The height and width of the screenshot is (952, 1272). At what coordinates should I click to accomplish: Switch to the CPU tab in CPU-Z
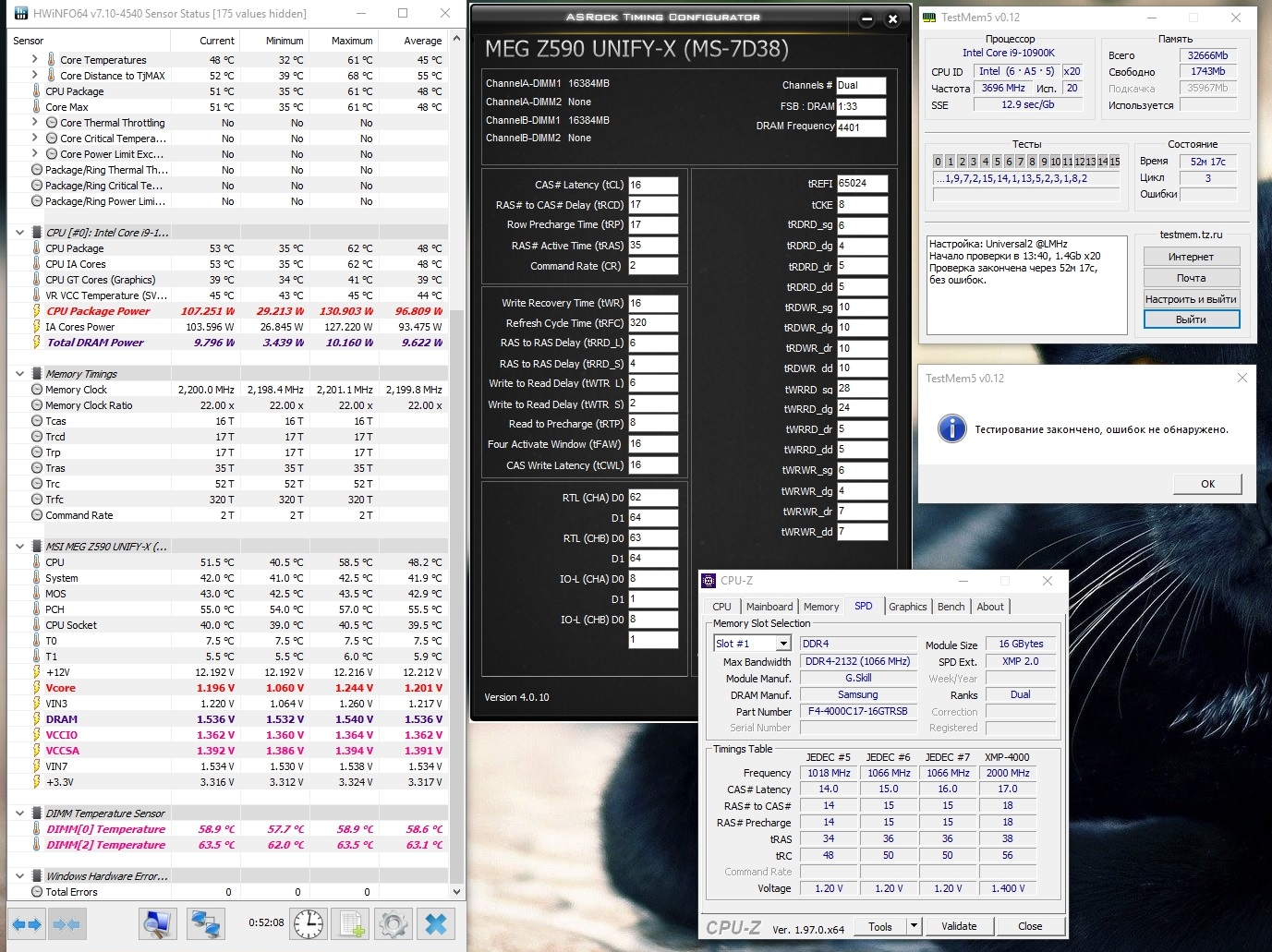(721, 607)
